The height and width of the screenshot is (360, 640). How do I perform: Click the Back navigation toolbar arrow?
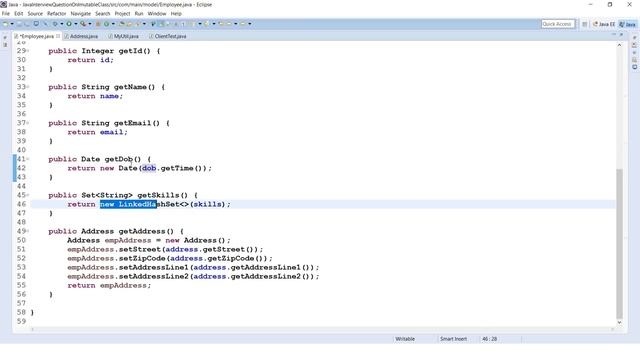pos(229,24)
